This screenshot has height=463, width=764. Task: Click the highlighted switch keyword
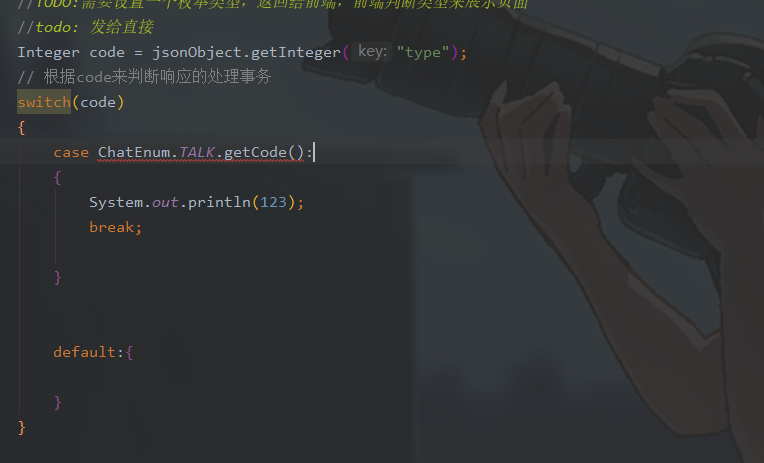(44, 102)
